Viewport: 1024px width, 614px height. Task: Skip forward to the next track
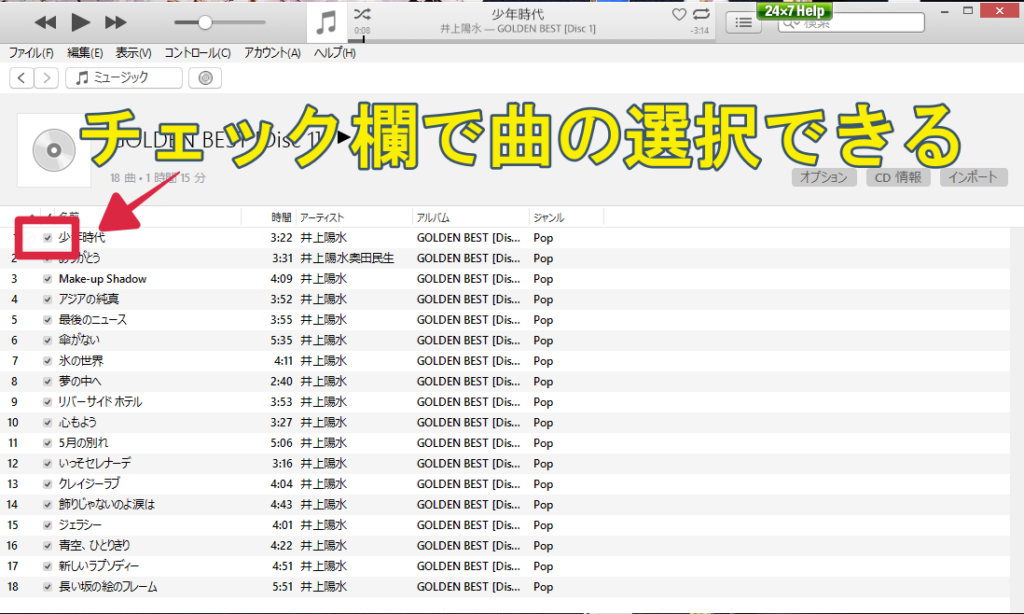point(116,22)
